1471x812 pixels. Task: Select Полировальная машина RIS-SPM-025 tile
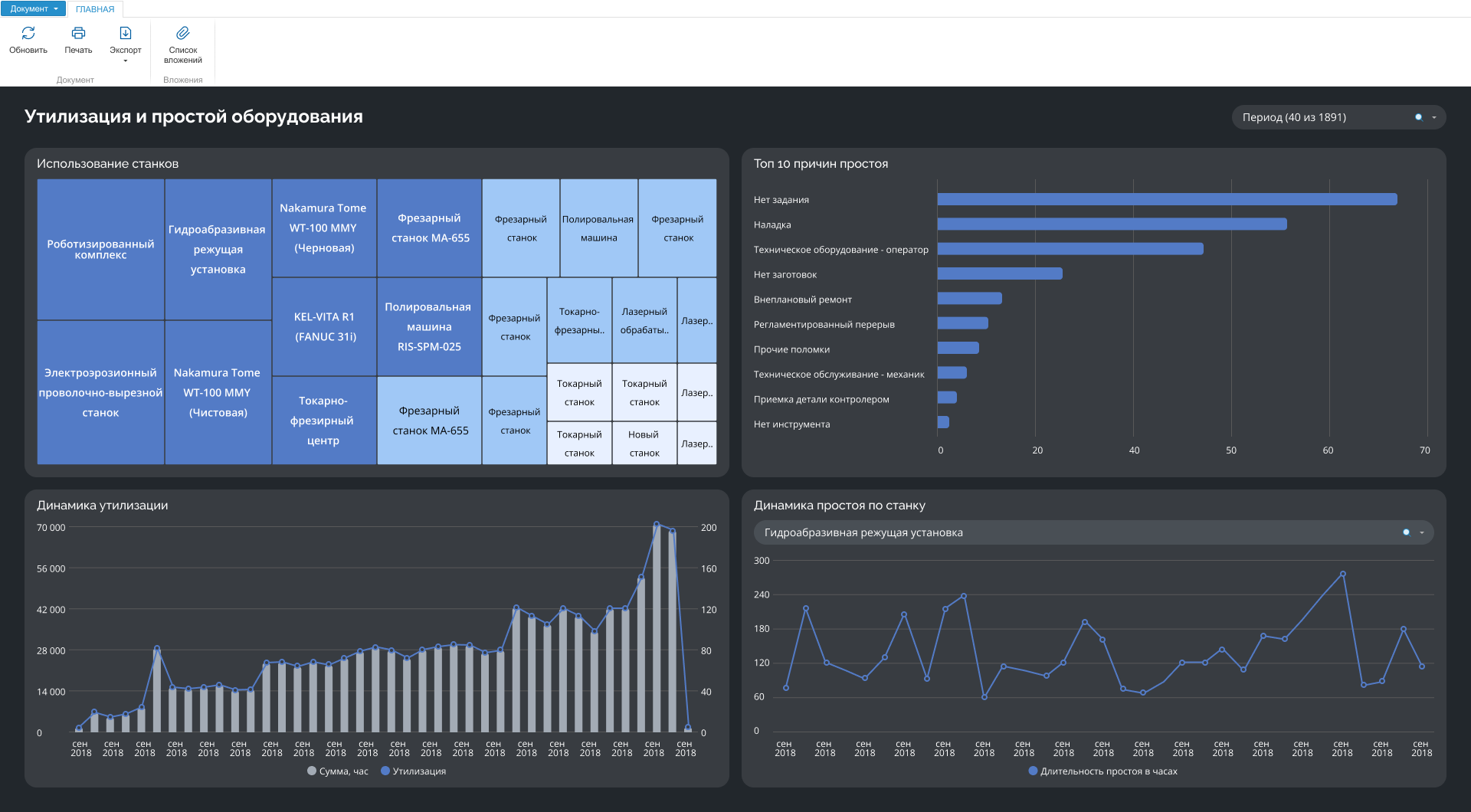pos(429,326)
